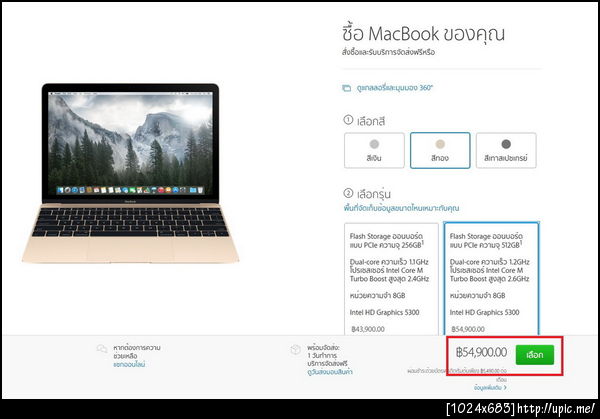Choose the สีเงิน silver color option box
The height and width of the screenshot is (419, 600).
point(374,150)
